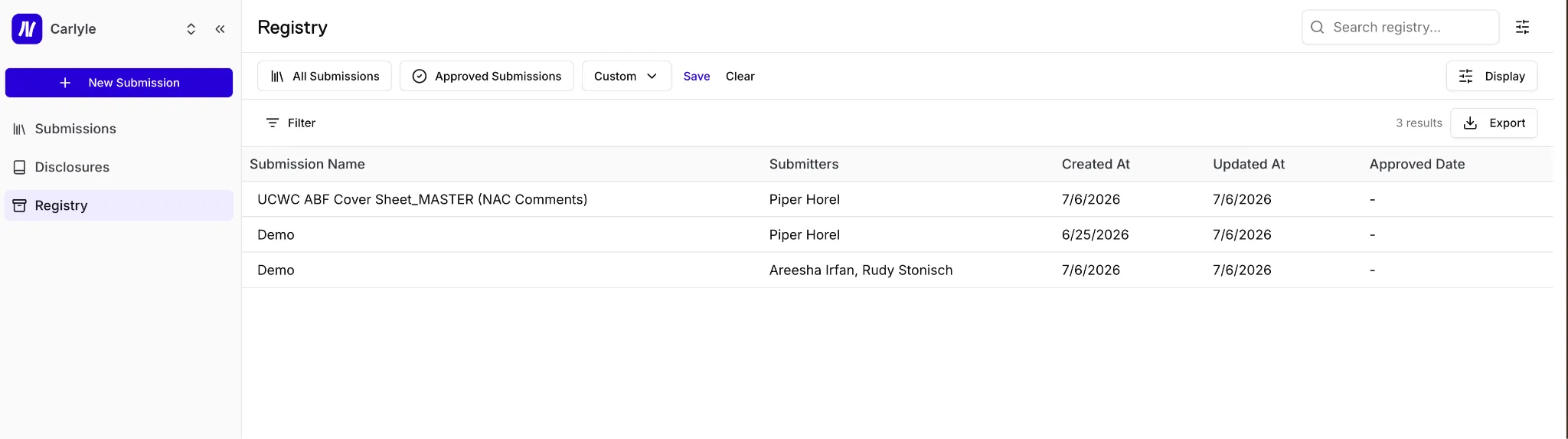Click the Clear link

740,77
